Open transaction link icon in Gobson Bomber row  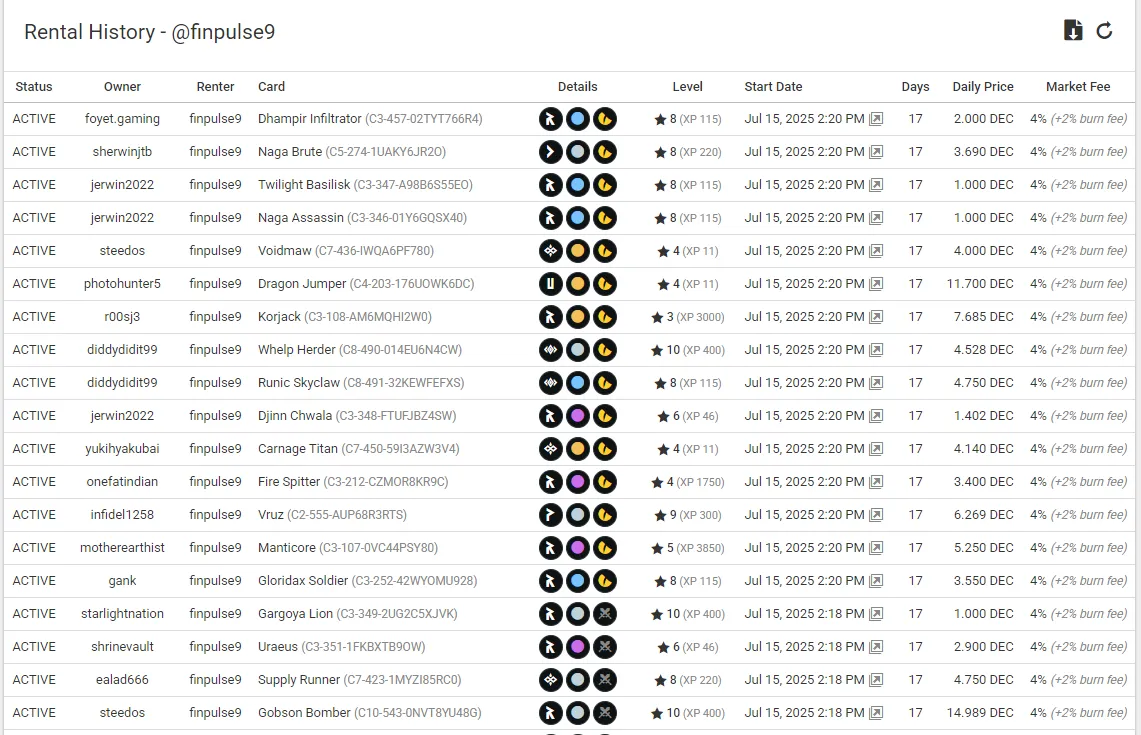(x=876, y=712)
